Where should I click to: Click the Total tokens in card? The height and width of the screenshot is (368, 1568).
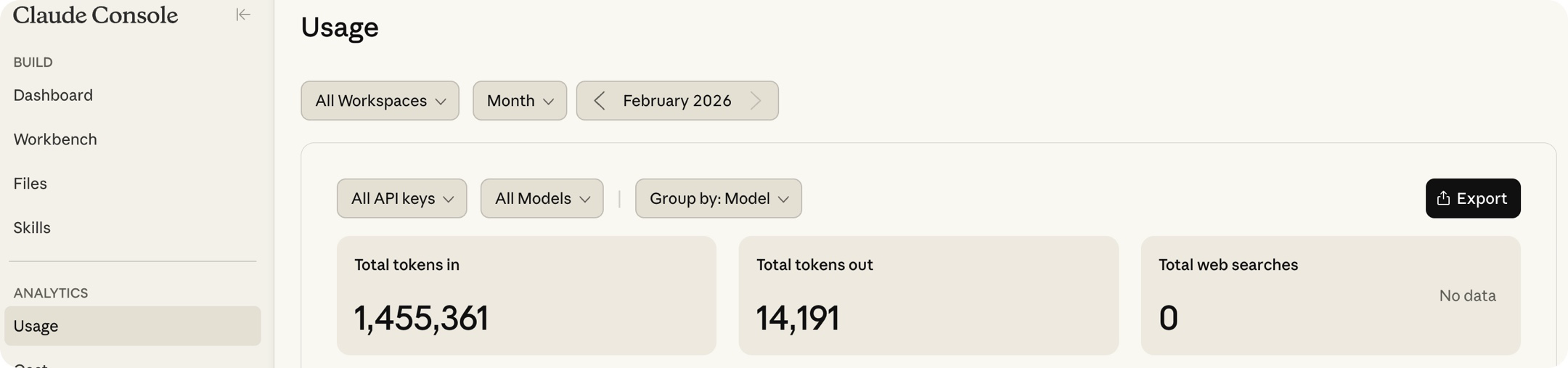click(526, 295)
